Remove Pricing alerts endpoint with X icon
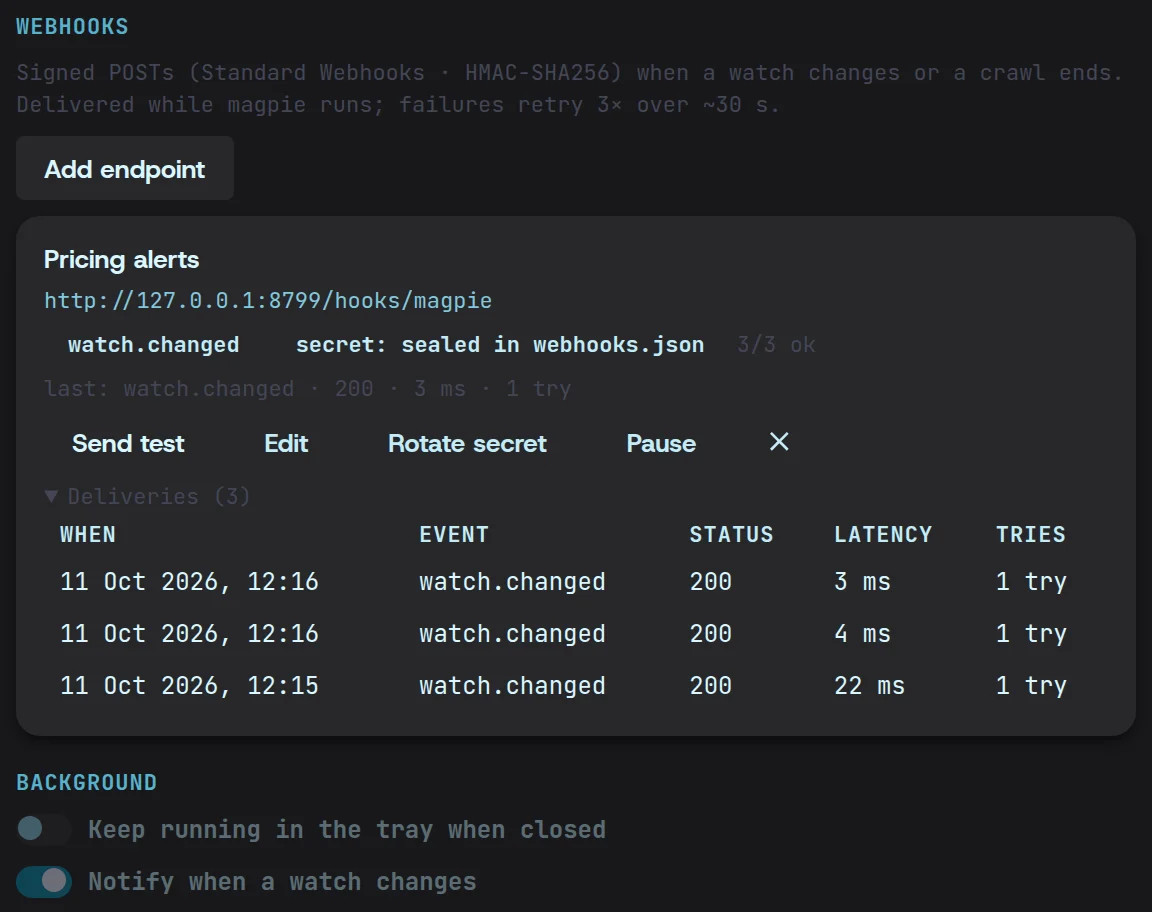 pyautogui.click(x=779, y=442)
